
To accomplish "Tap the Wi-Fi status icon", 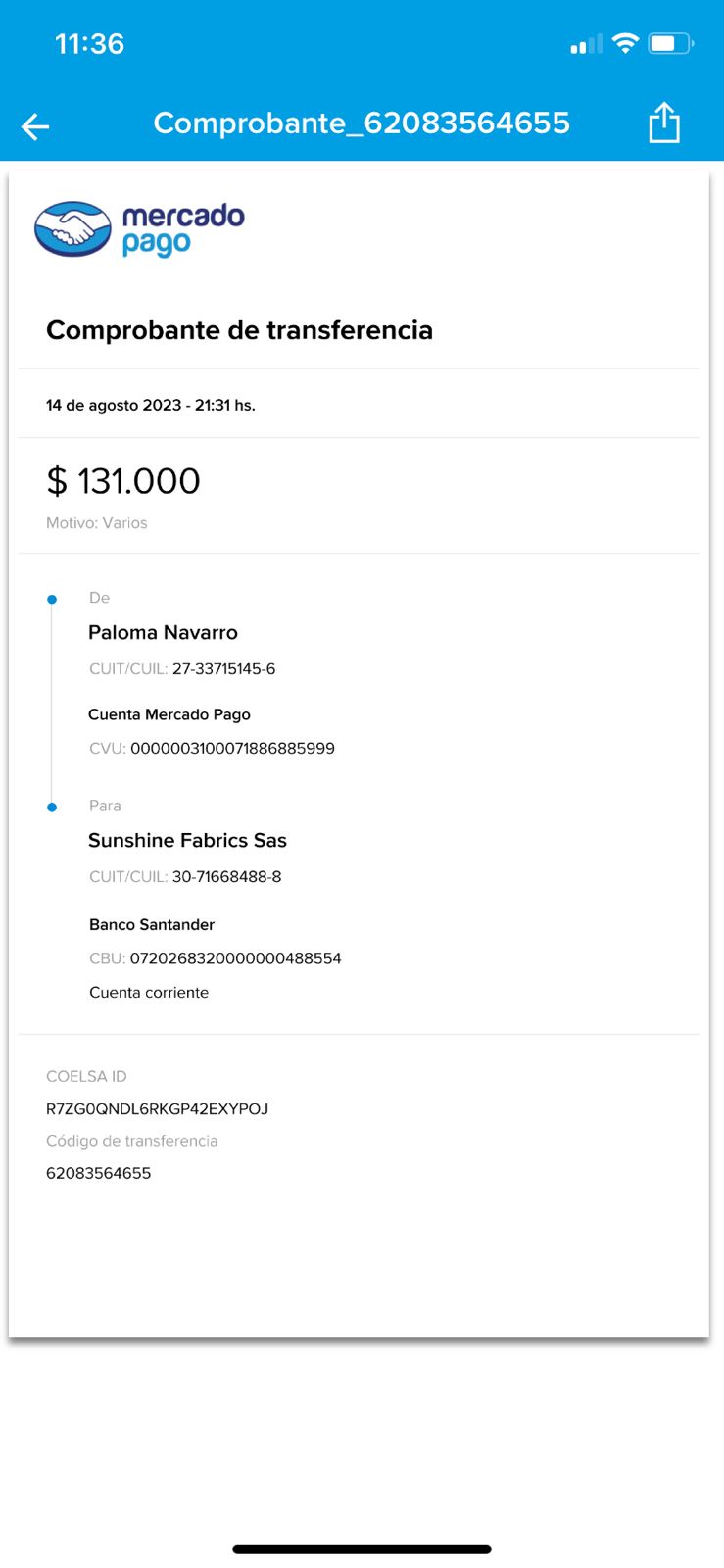I will (x=624, y=43).
